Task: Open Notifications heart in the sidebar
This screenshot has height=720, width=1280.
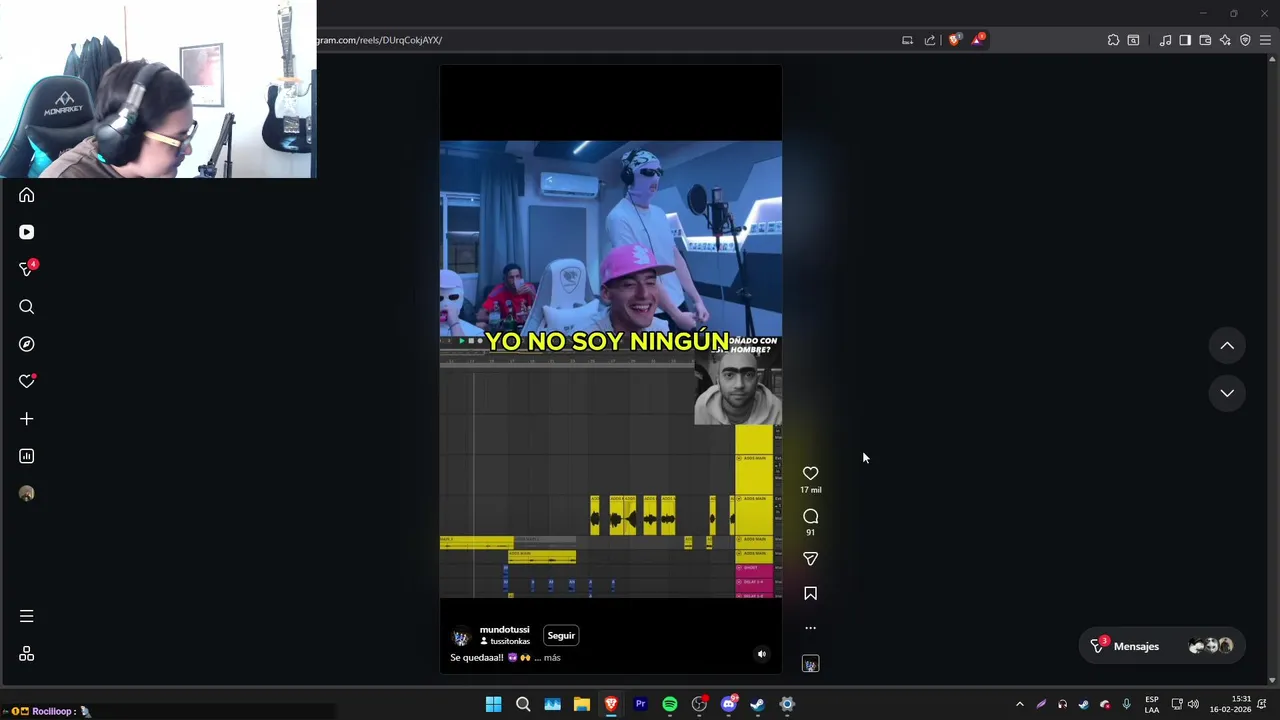Action: point(27,381)
